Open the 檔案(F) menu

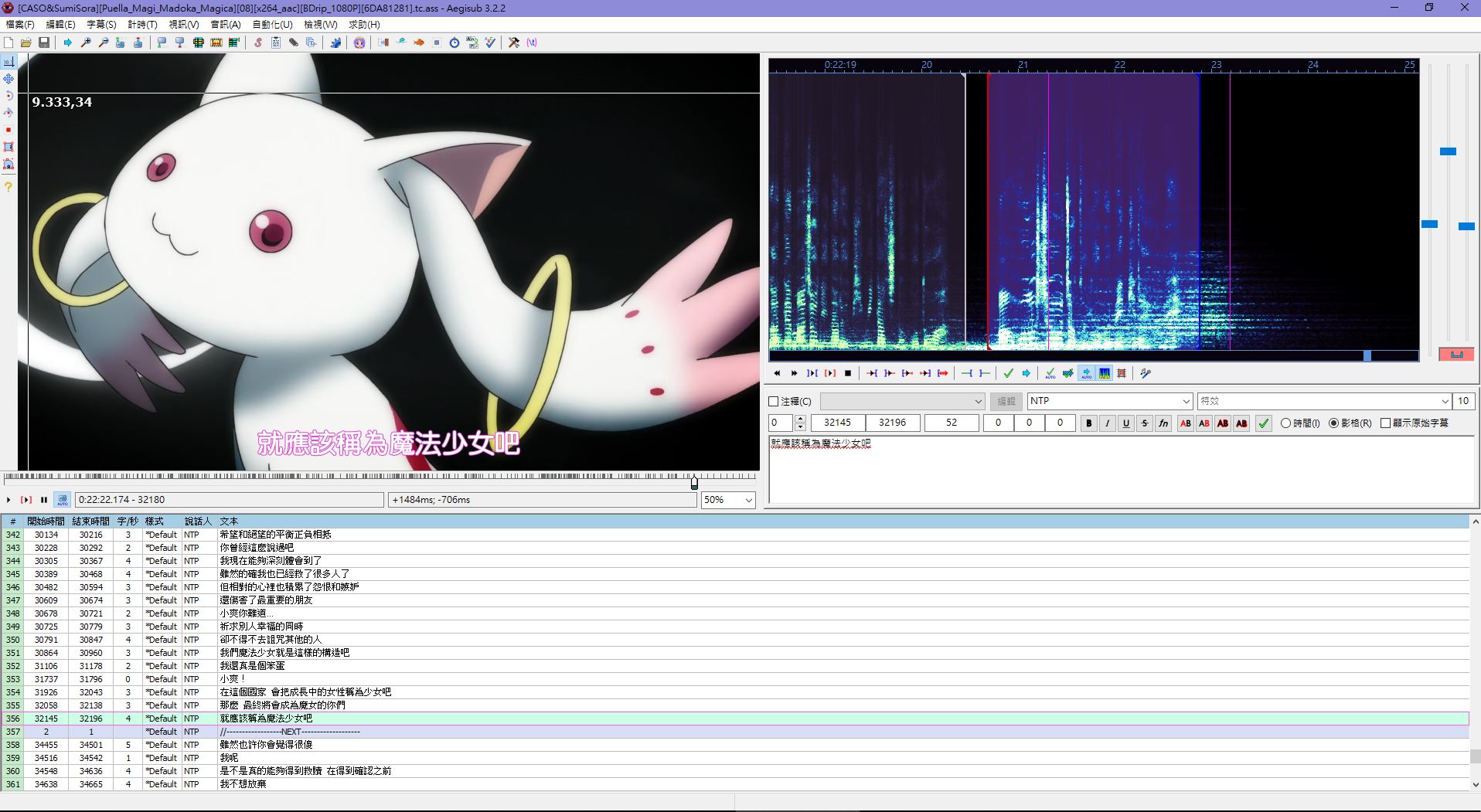pyautogui.click(x=20, y=25)
